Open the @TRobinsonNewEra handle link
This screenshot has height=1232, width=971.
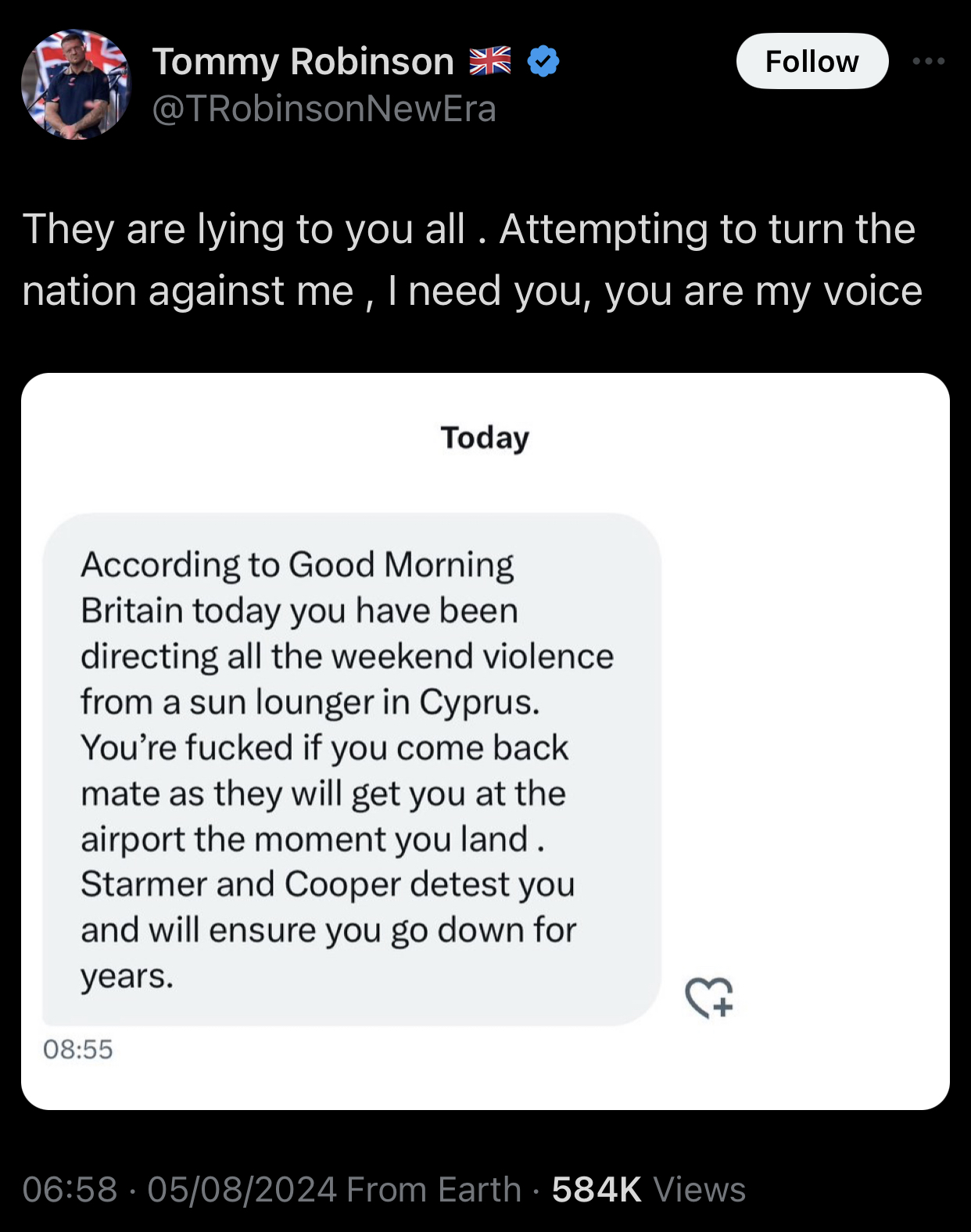[x=324, y=109]
